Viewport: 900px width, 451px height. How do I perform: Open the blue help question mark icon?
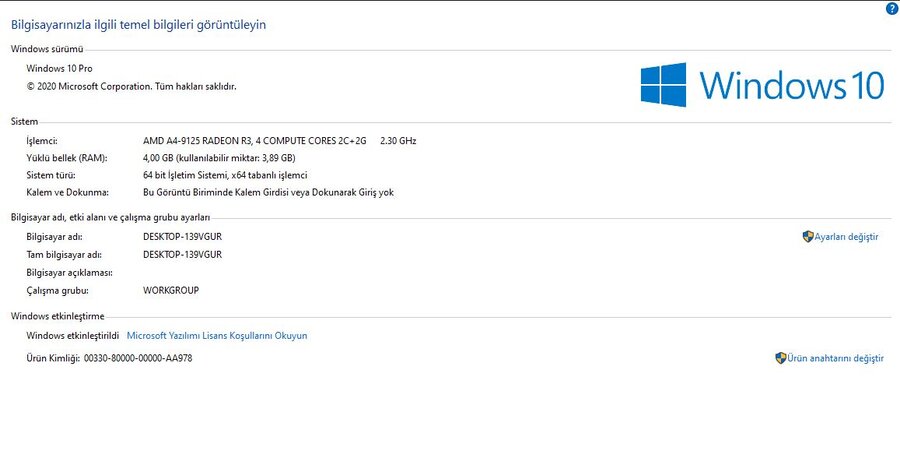coord(891,8)
